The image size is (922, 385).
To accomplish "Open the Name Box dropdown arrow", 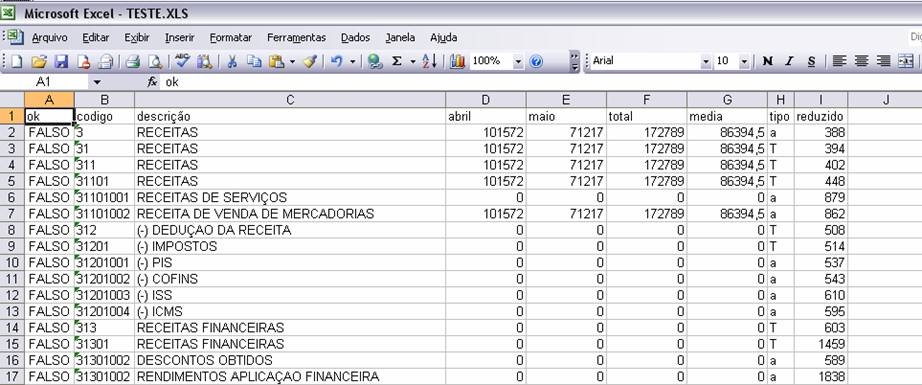I will pyautogui.click(x=97, y=82).
